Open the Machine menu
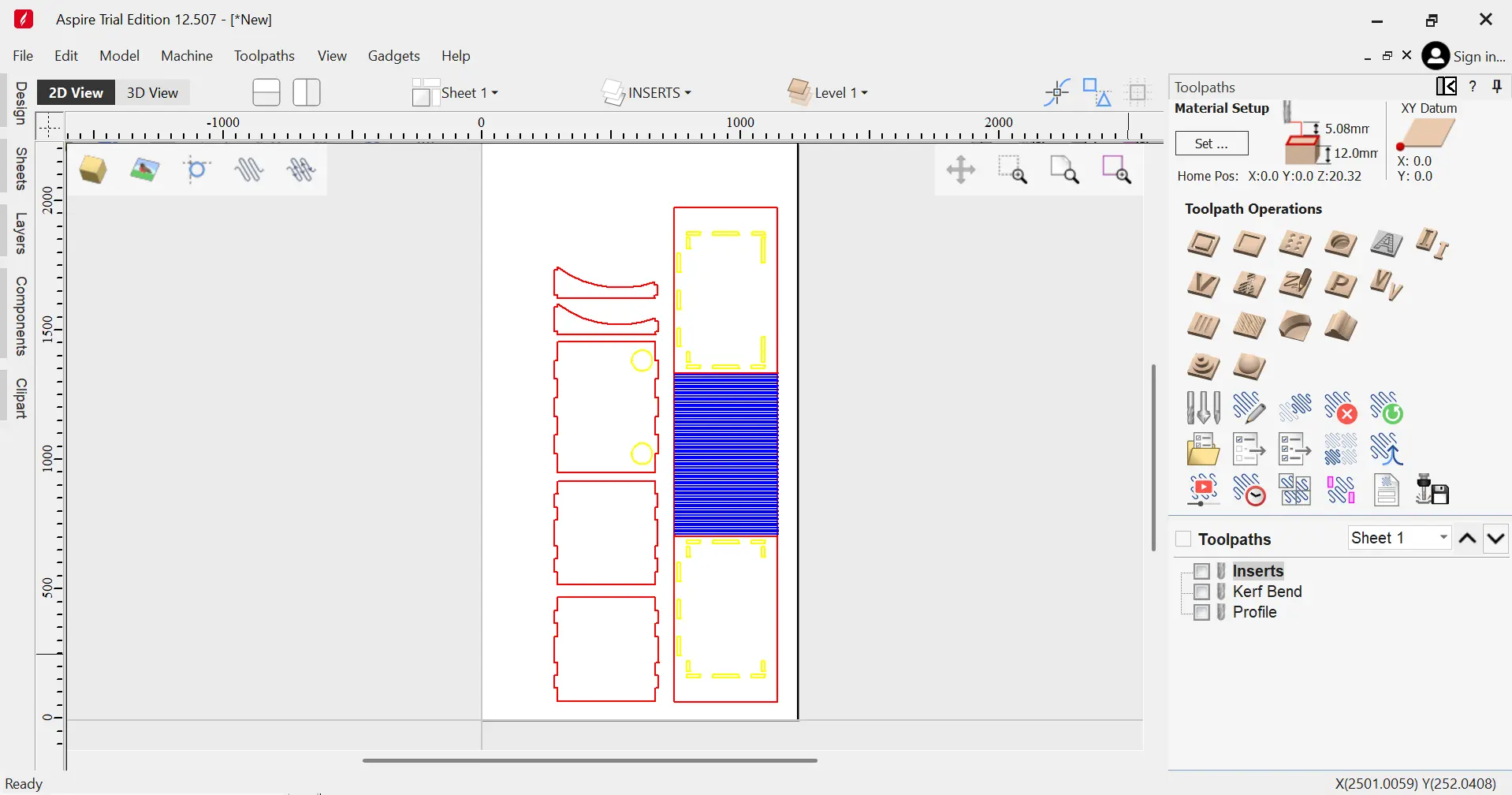Viewport: 1512px width, 795px height. click(186, 55)
